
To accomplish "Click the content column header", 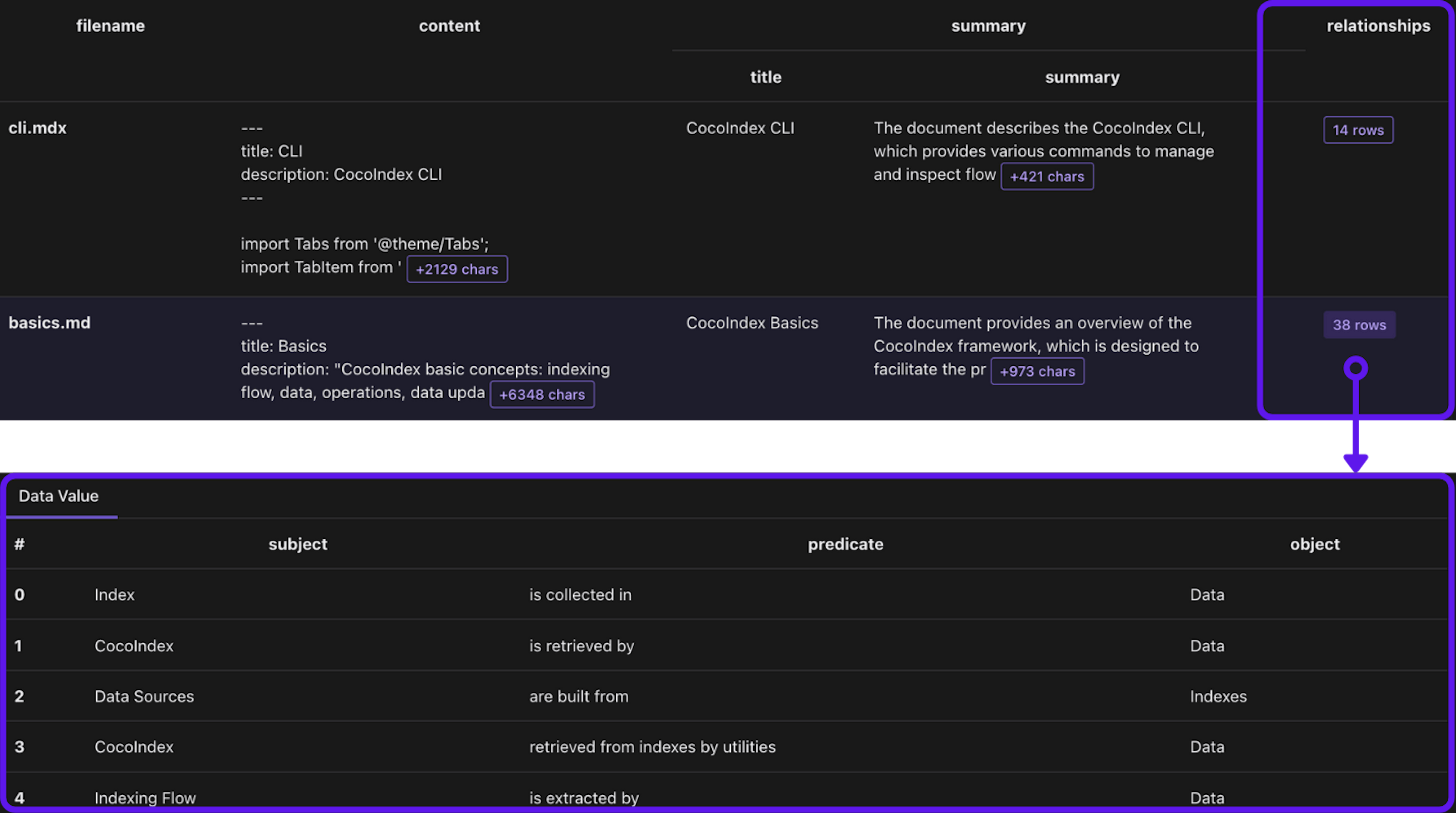I will pos(449,26).
